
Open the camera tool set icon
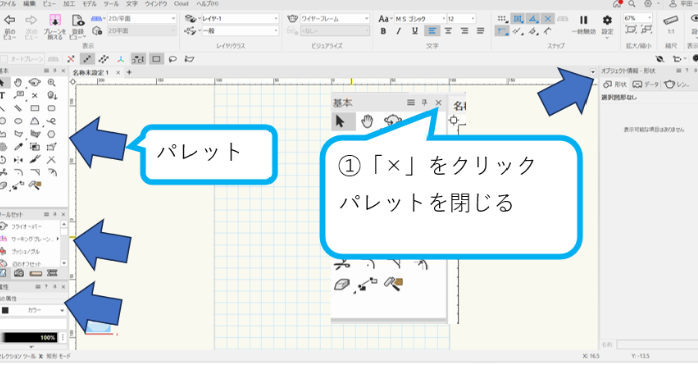click(x=19, y=273)
